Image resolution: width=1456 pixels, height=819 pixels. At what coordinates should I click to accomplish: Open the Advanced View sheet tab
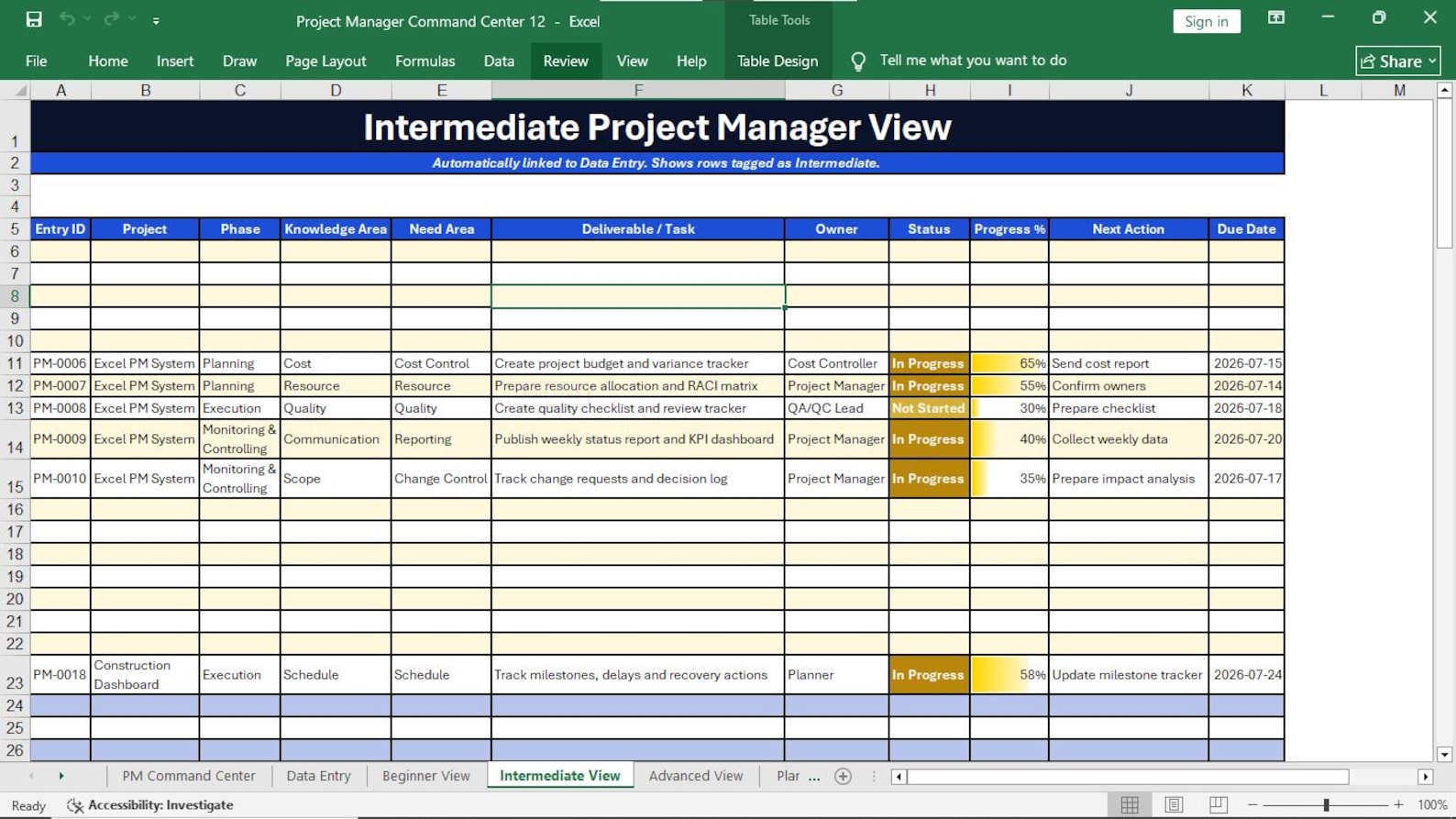(696, 776)
